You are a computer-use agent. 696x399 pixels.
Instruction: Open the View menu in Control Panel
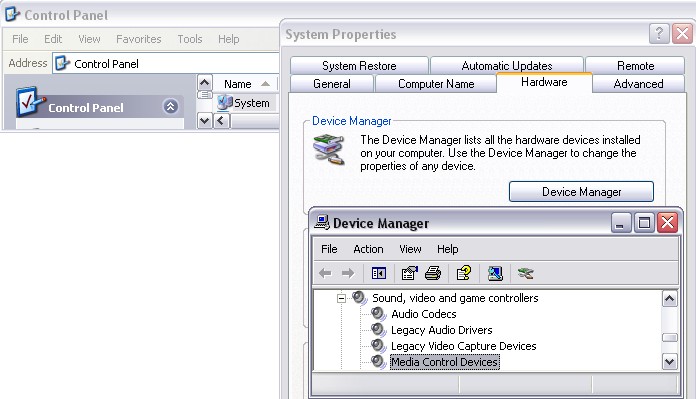[x=89, y=39]
